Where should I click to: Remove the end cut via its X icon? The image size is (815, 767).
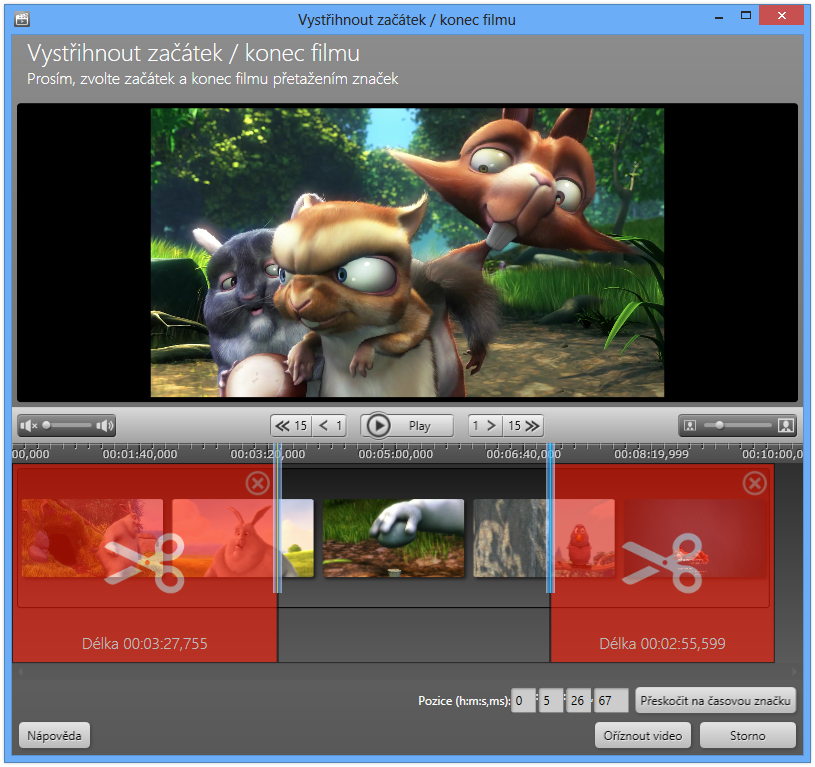[755, 484]
